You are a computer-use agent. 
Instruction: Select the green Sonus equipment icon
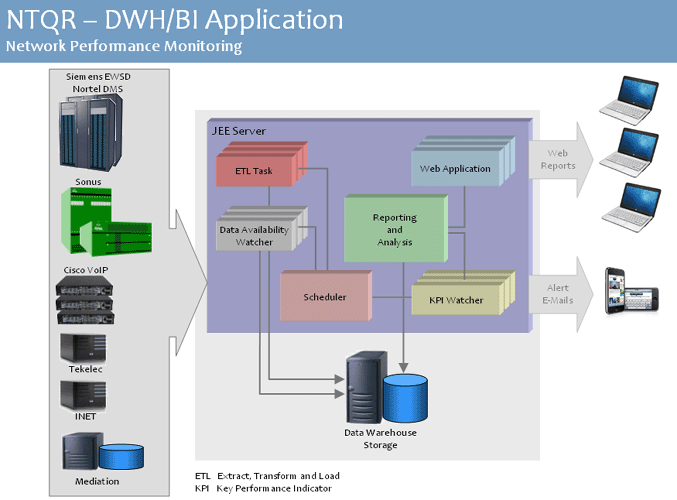(105, 221)
